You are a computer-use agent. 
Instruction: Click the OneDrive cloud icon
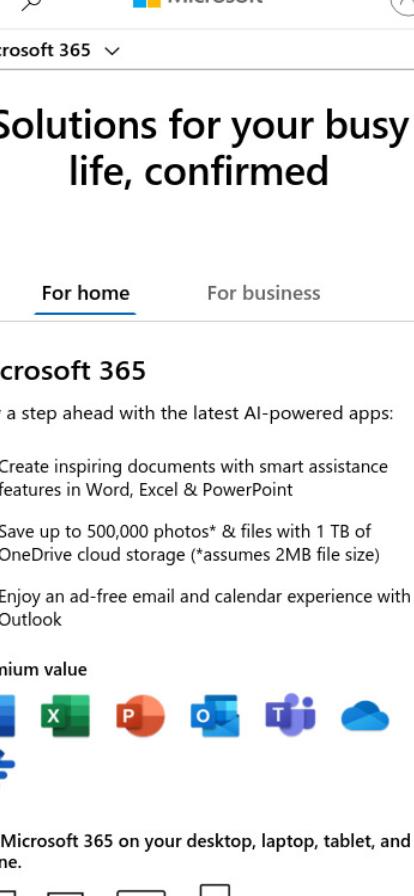[365, 716]
